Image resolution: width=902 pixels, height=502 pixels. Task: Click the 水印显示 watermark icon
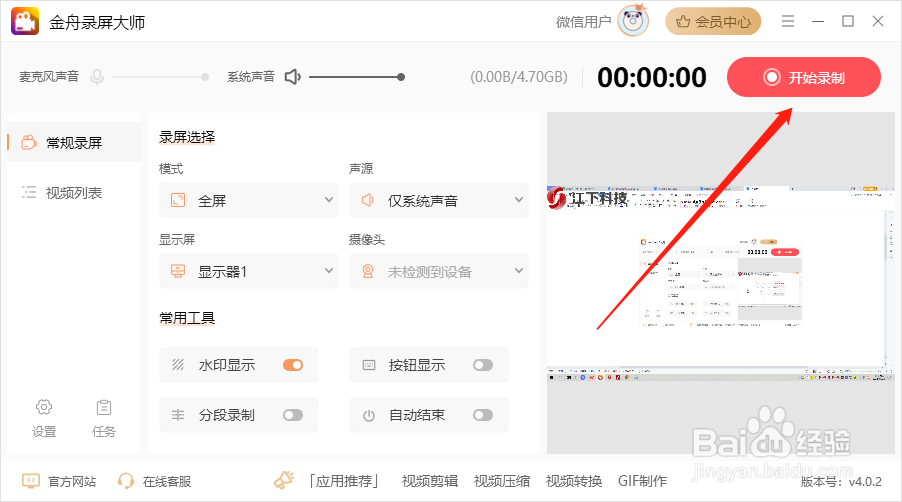(x=178, y=365)
